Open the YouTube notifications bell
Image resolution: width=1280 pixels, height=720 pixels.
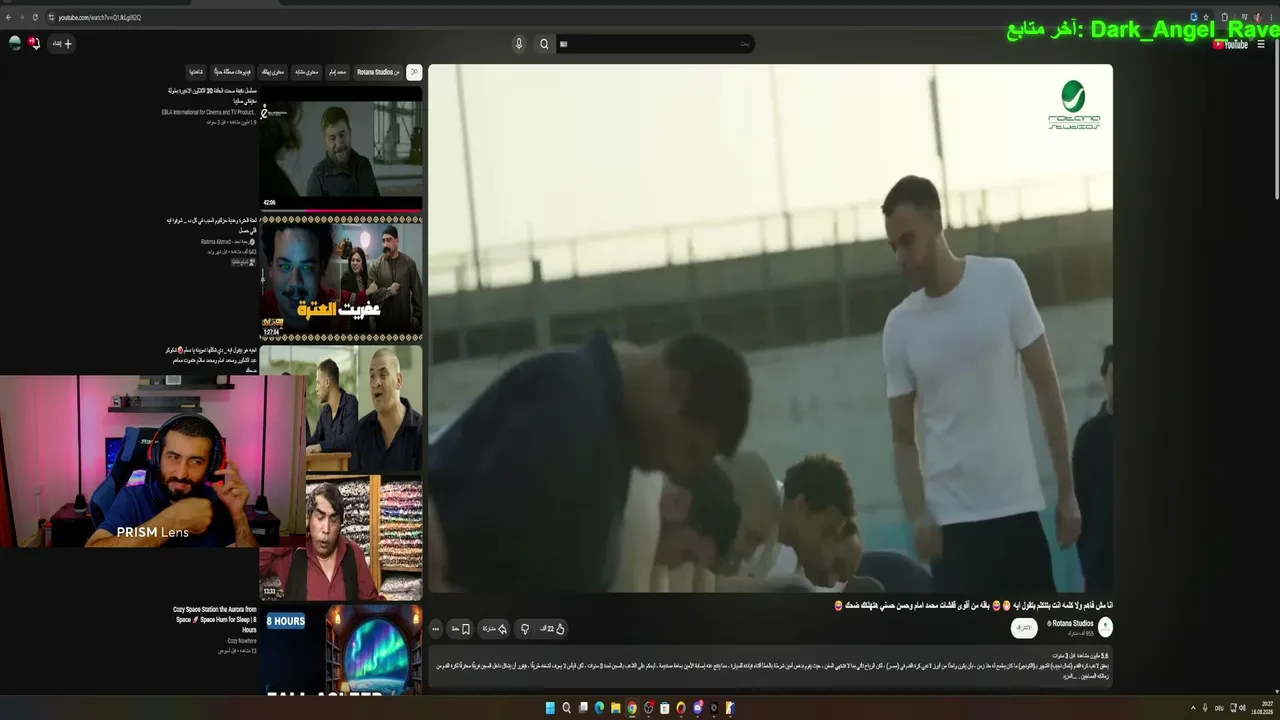34,43
